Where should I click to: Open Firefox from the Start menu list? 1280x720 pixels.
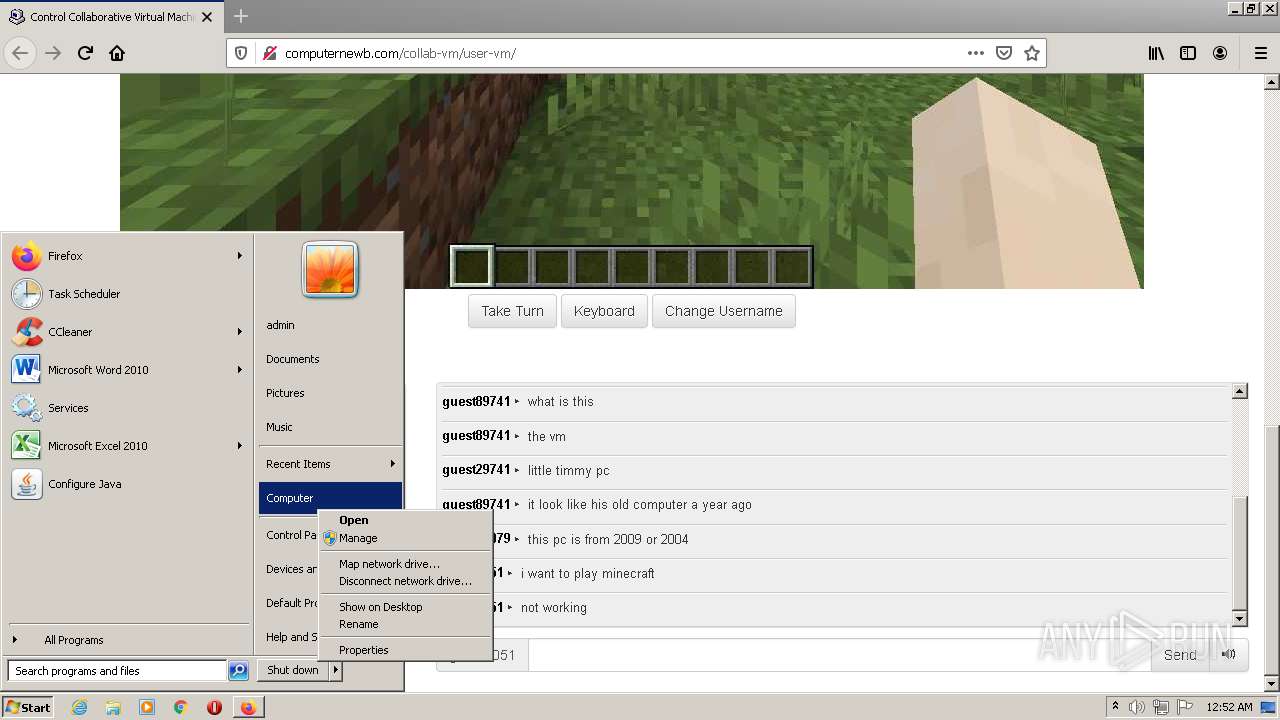pos(128,256)
